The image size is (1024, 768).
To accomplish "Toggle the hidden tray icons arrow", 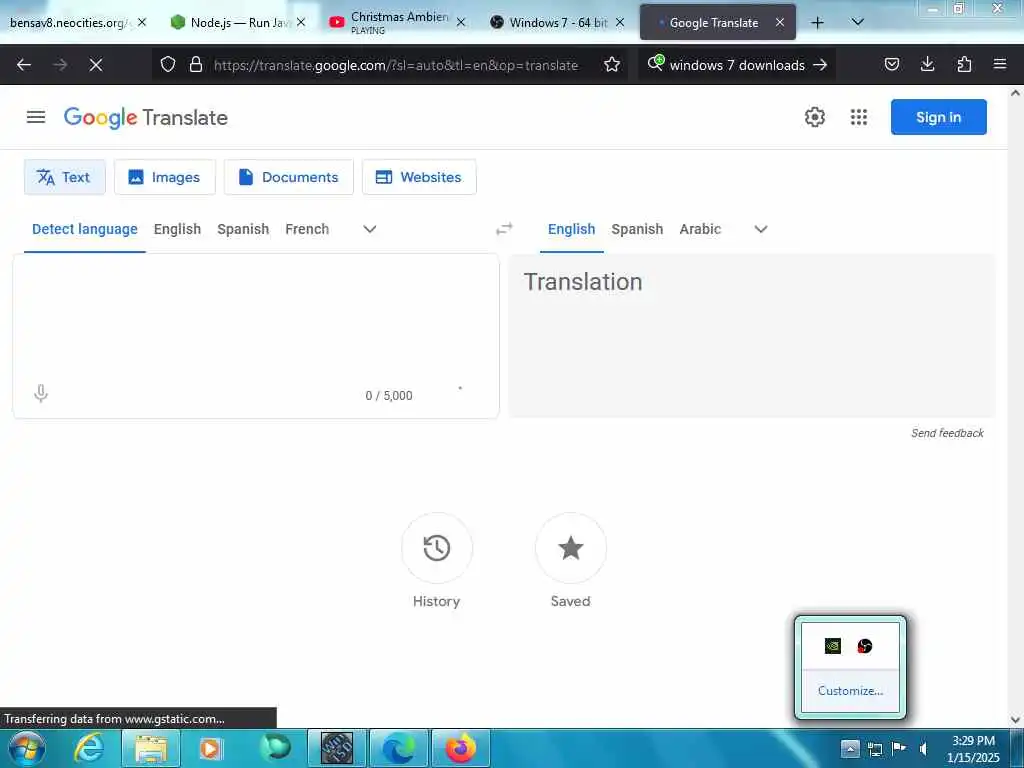I will (849, 748).
